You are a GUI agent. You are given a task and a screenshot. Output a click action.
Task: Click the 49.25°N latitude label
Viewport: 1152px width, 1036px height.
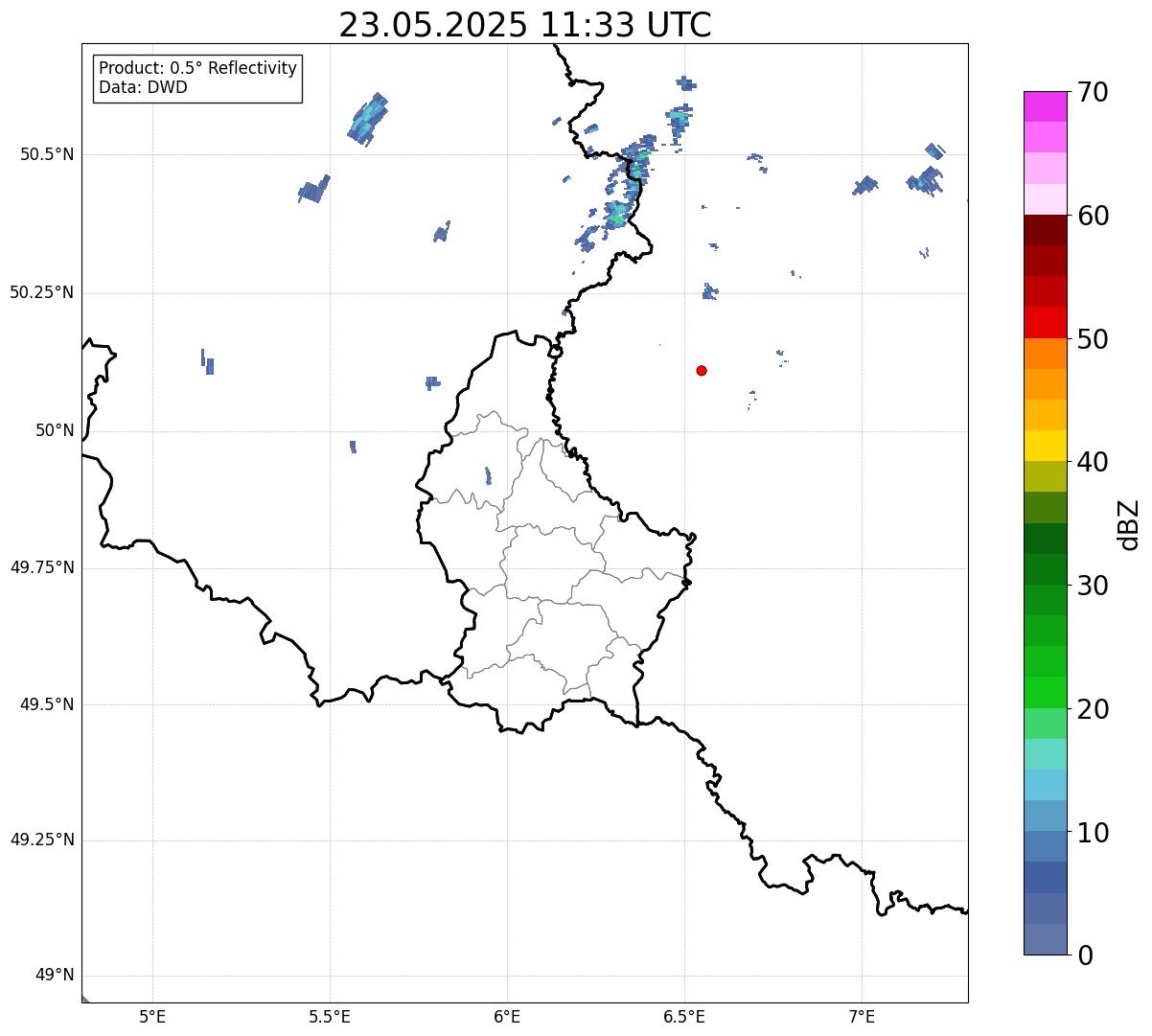tap(42, 840)
